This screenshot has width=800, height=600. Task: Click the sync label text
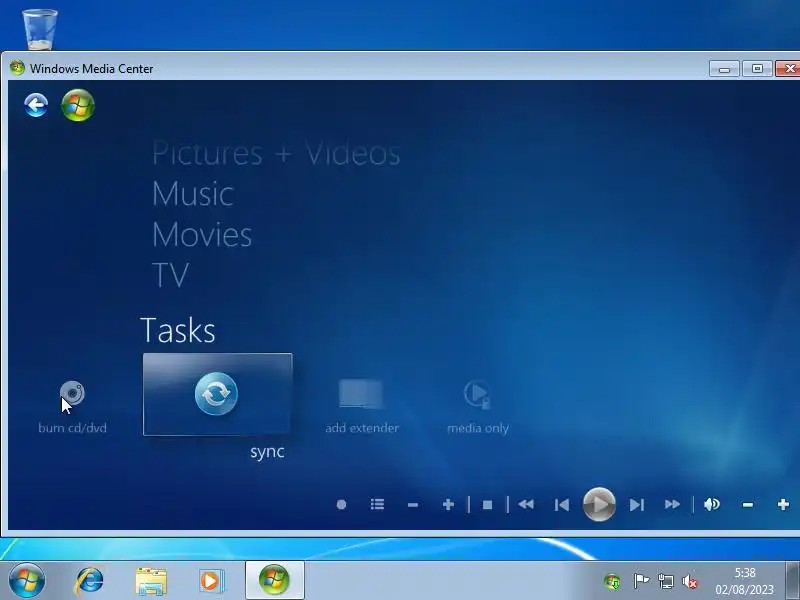267,452
